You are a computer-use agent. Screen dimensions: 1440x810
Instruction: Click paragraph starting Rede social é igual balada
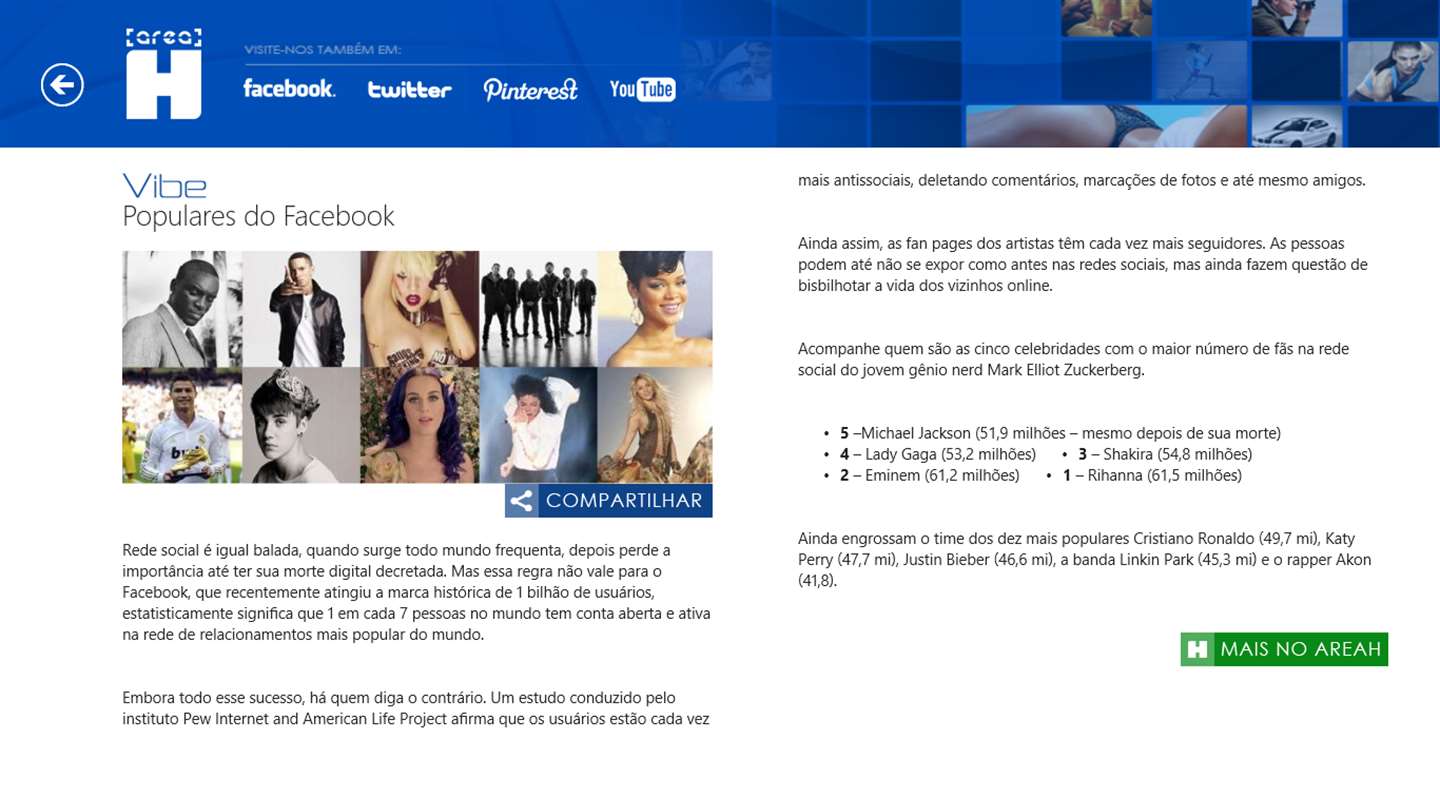416,592
